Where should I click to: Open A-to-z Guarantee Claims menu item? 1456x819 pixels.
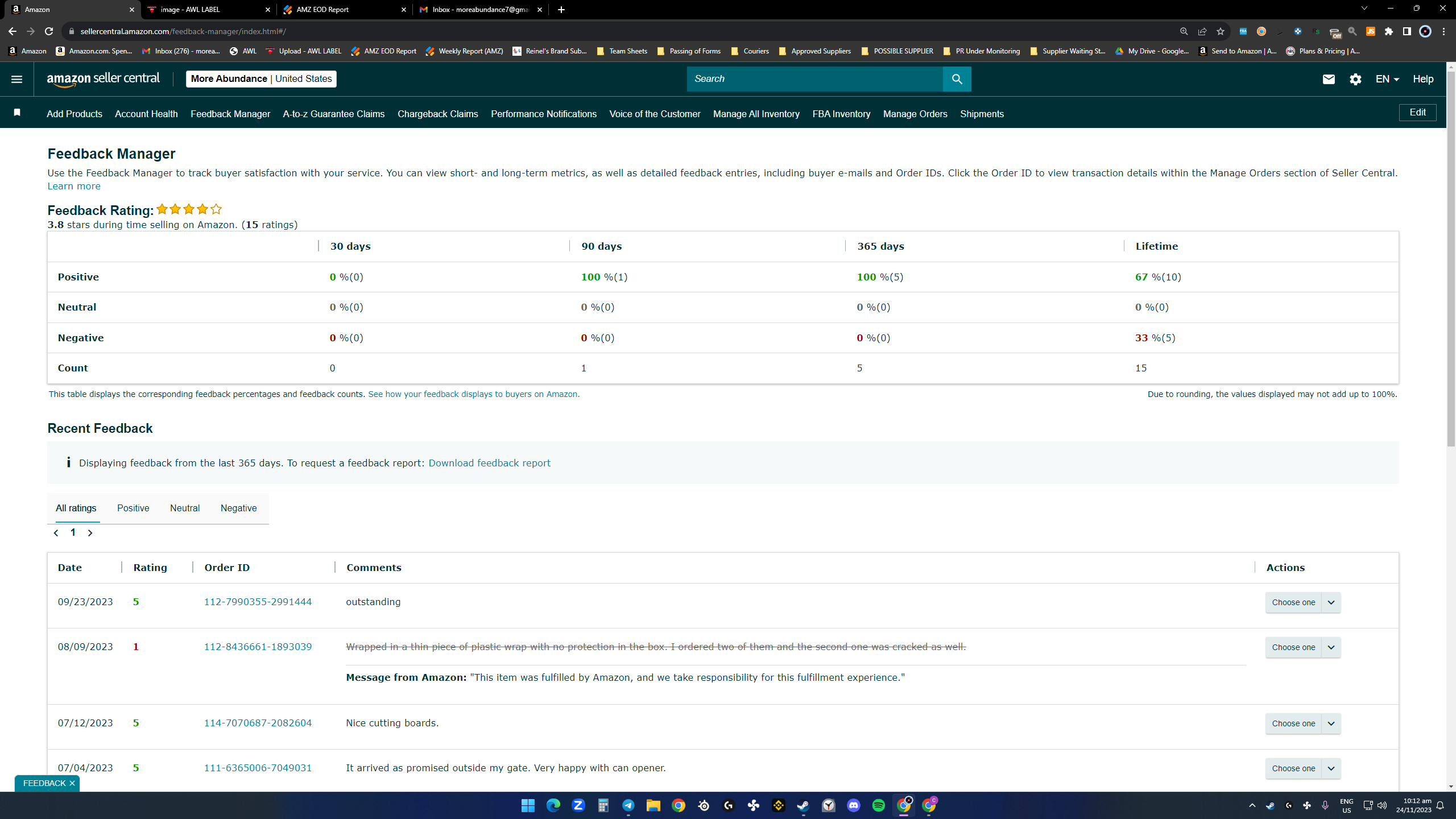click(x=334, y=114)
